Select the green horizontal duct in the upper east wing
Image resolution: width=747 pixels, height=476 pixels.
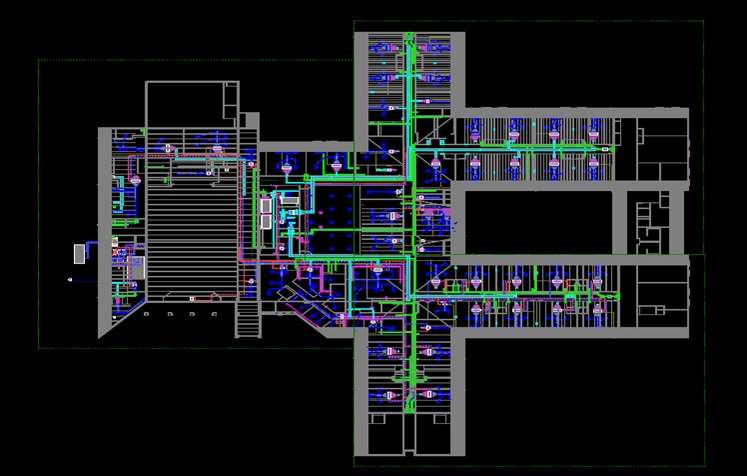click(x=520, y=147)
